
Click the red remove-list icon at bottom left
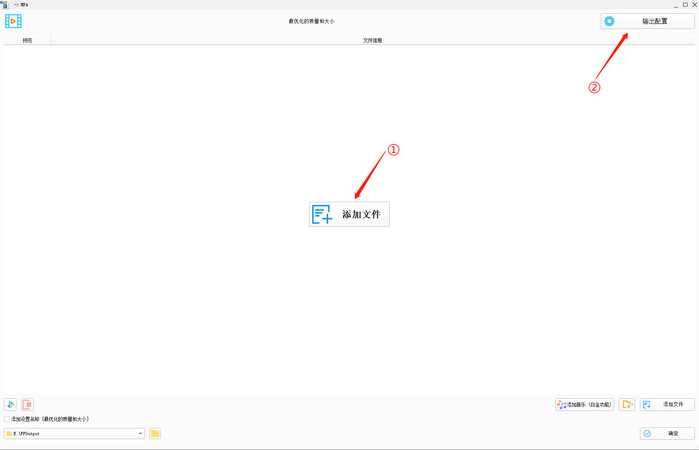27,404
